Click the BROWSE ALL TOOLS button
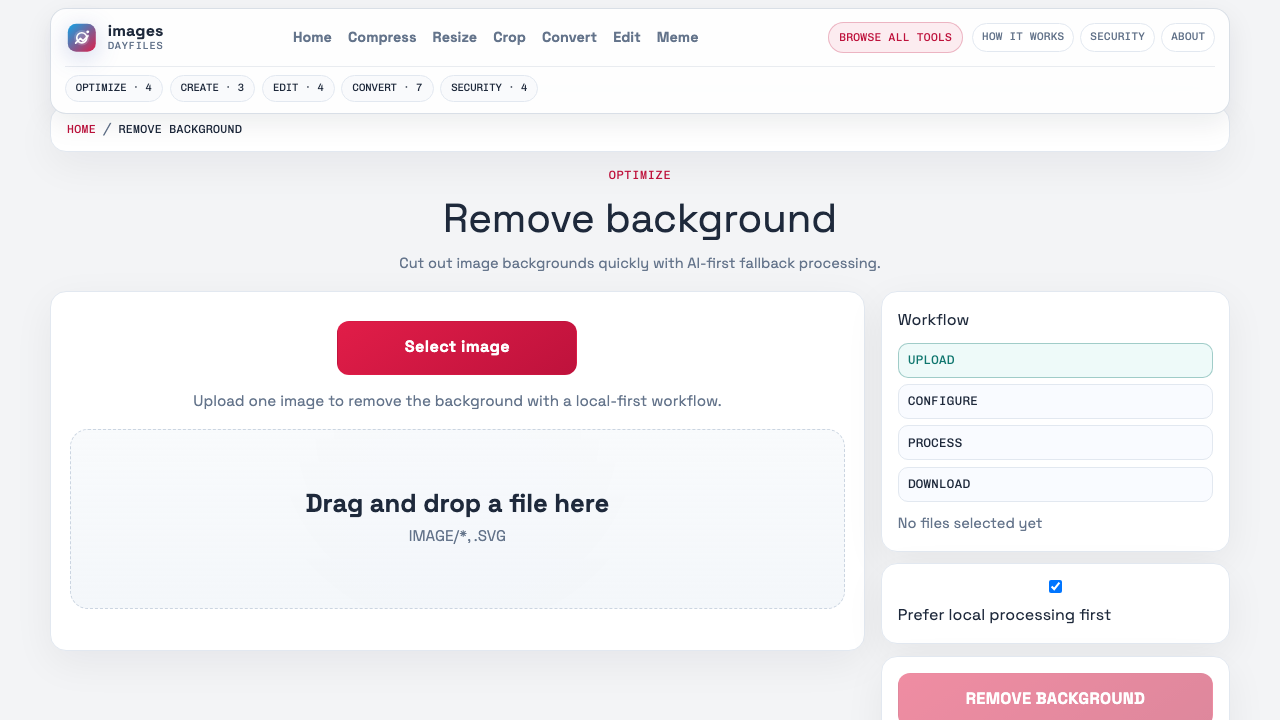Image resolution: width=1280 pixels, height=720 pixels. [x=894, y=37]
